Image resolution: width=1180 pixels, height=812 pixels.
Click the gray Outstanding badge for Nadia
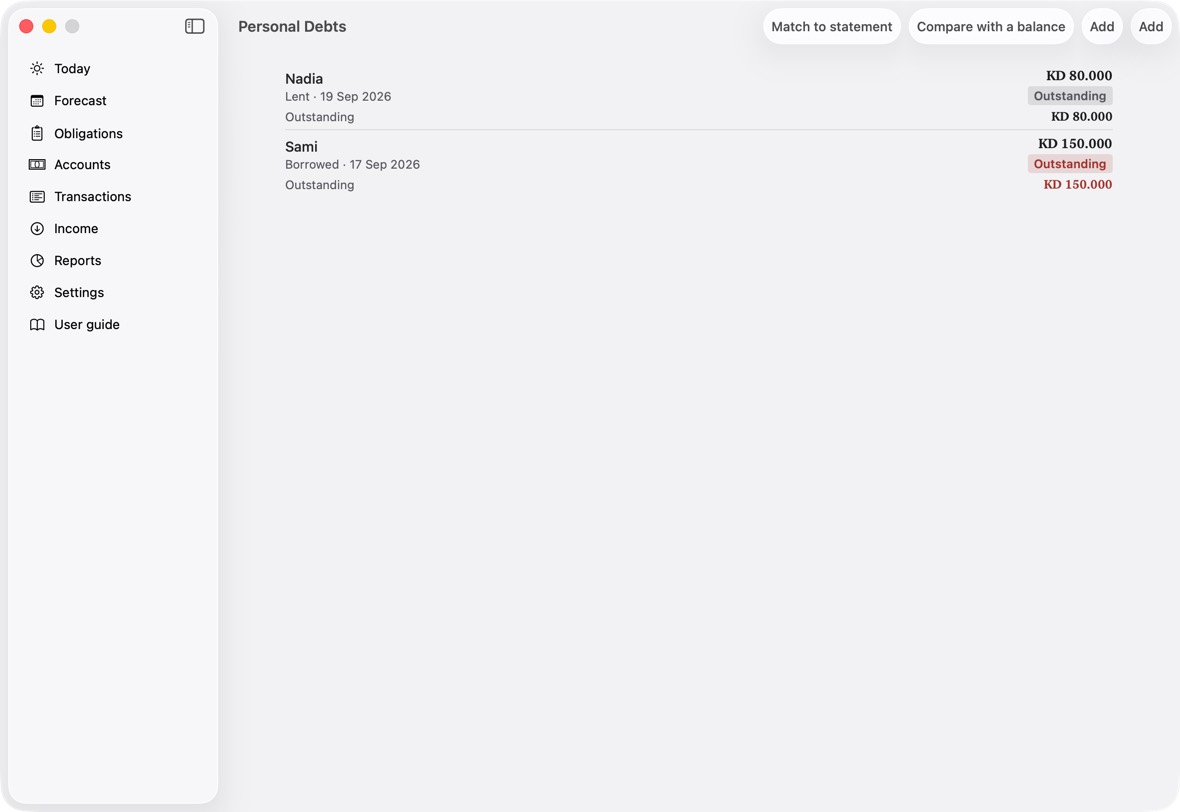click(x=1069, y=96)
